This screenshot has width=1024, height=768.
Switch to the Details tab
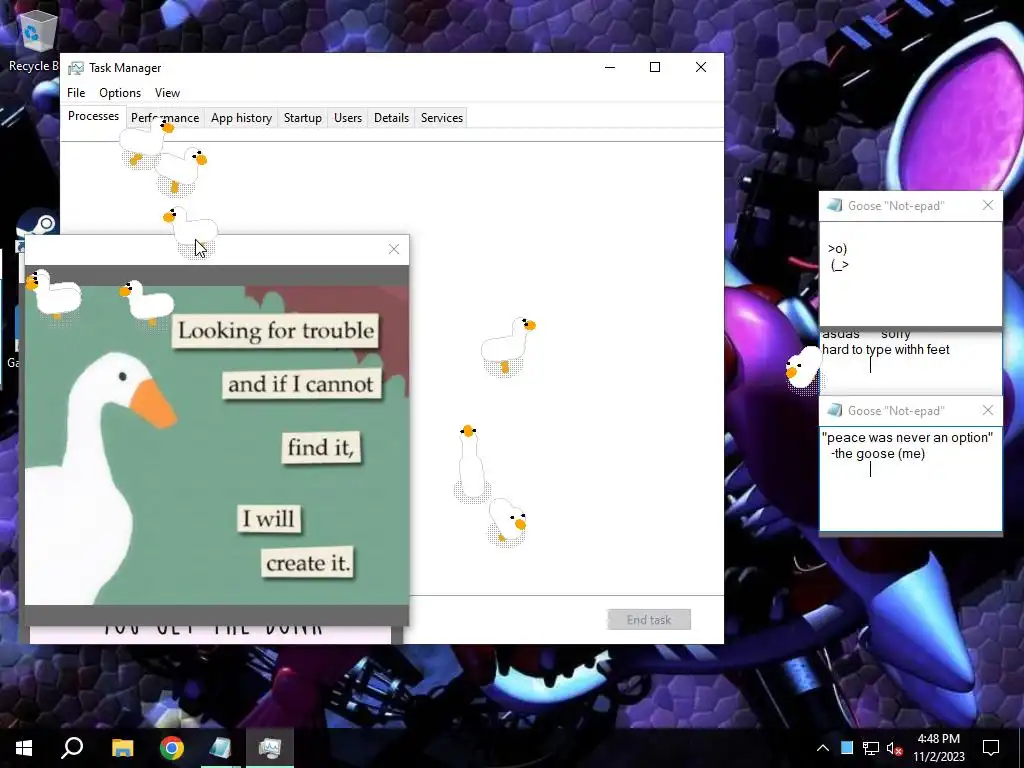click(x=391, y=118)
